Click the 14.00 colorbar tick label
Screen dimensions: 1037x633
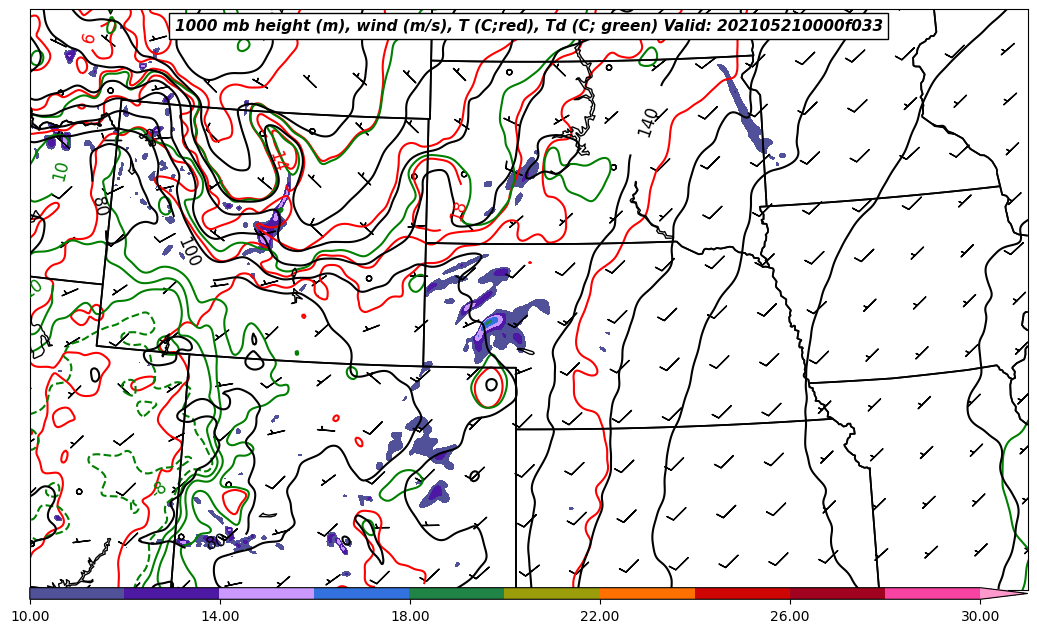click(x=220, y=616)
